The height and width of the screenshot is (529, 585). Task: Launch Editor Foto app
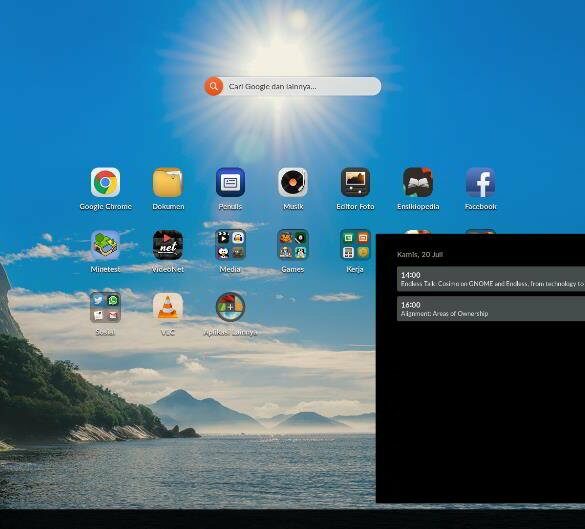click(x=355, y=182)
